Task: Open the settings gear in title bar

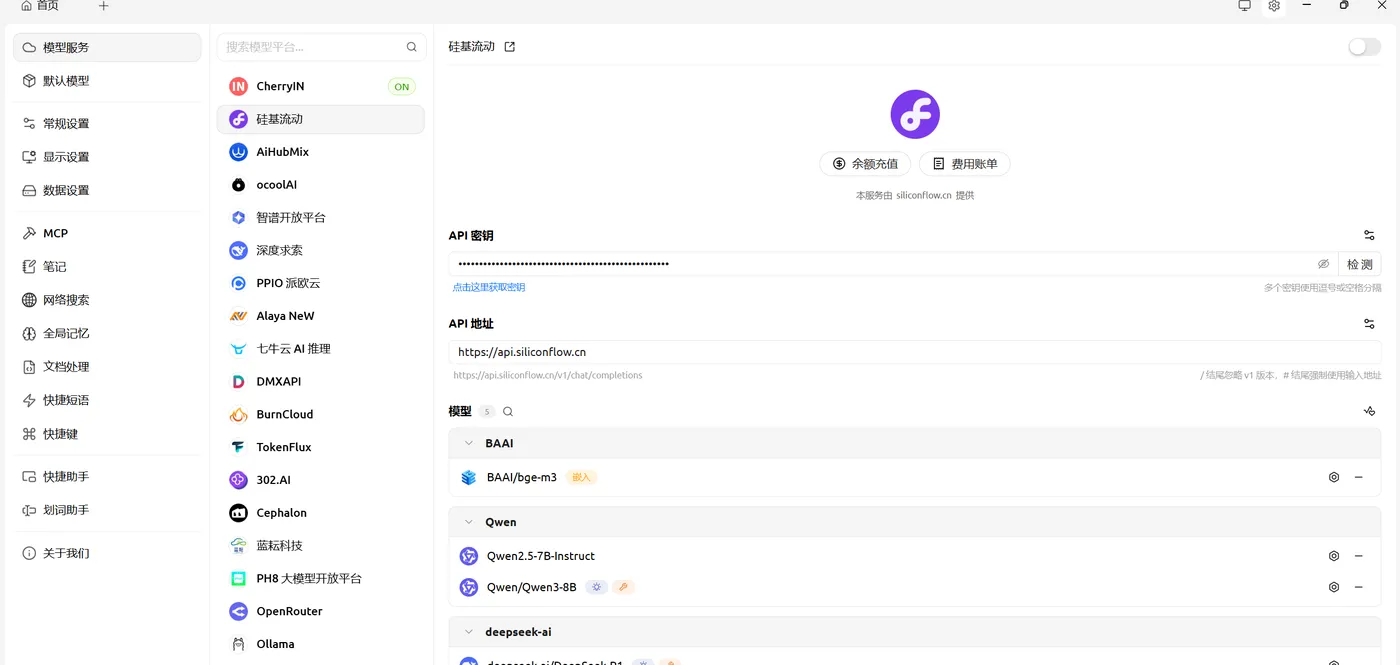Action: pos(1274,6)
